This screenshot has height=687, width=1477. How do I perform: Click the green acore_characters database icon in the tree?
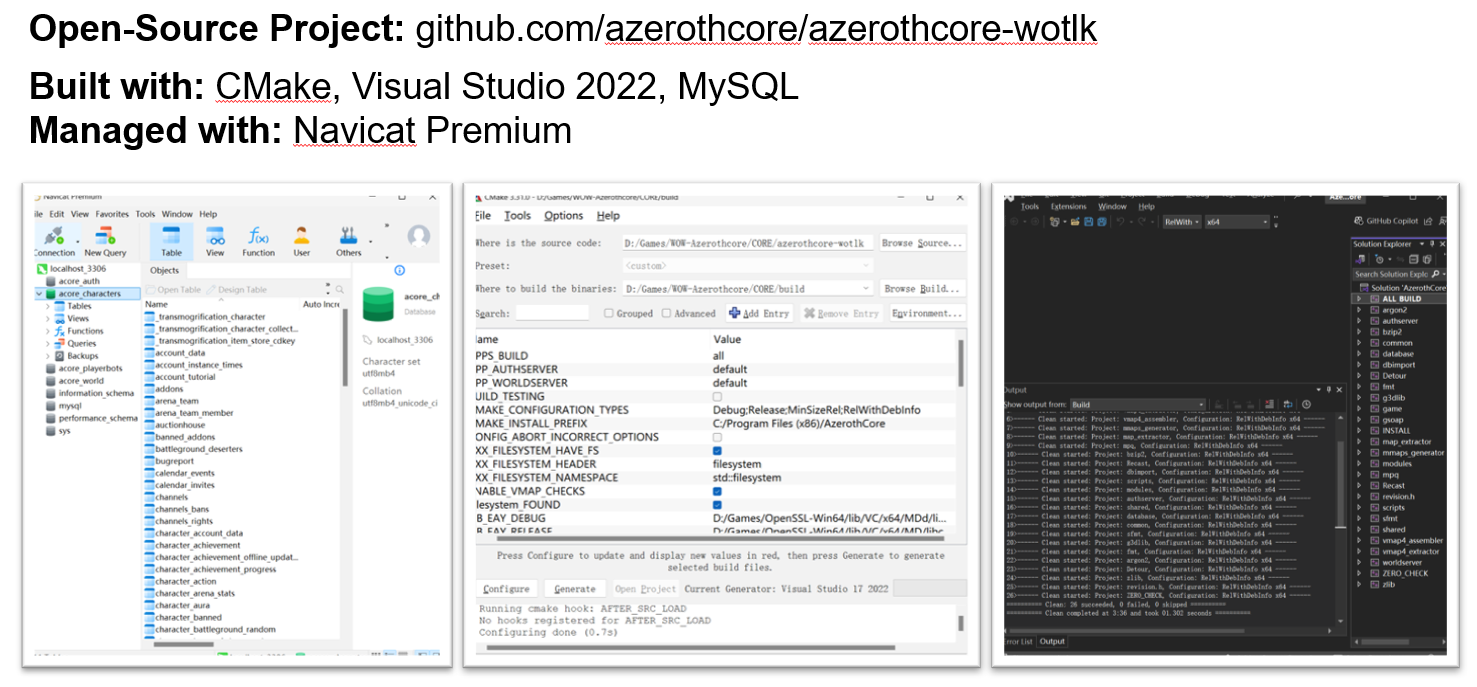(51, 294)
